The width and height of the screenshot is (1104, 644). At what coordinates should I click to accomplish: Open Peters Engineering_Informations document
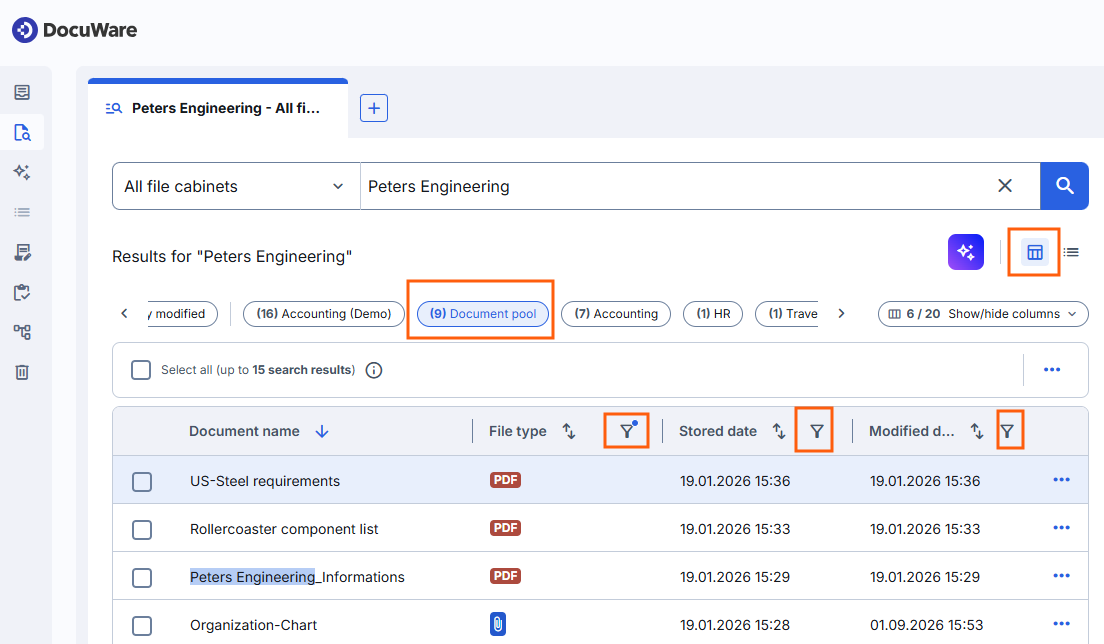[x=297, y=577]
